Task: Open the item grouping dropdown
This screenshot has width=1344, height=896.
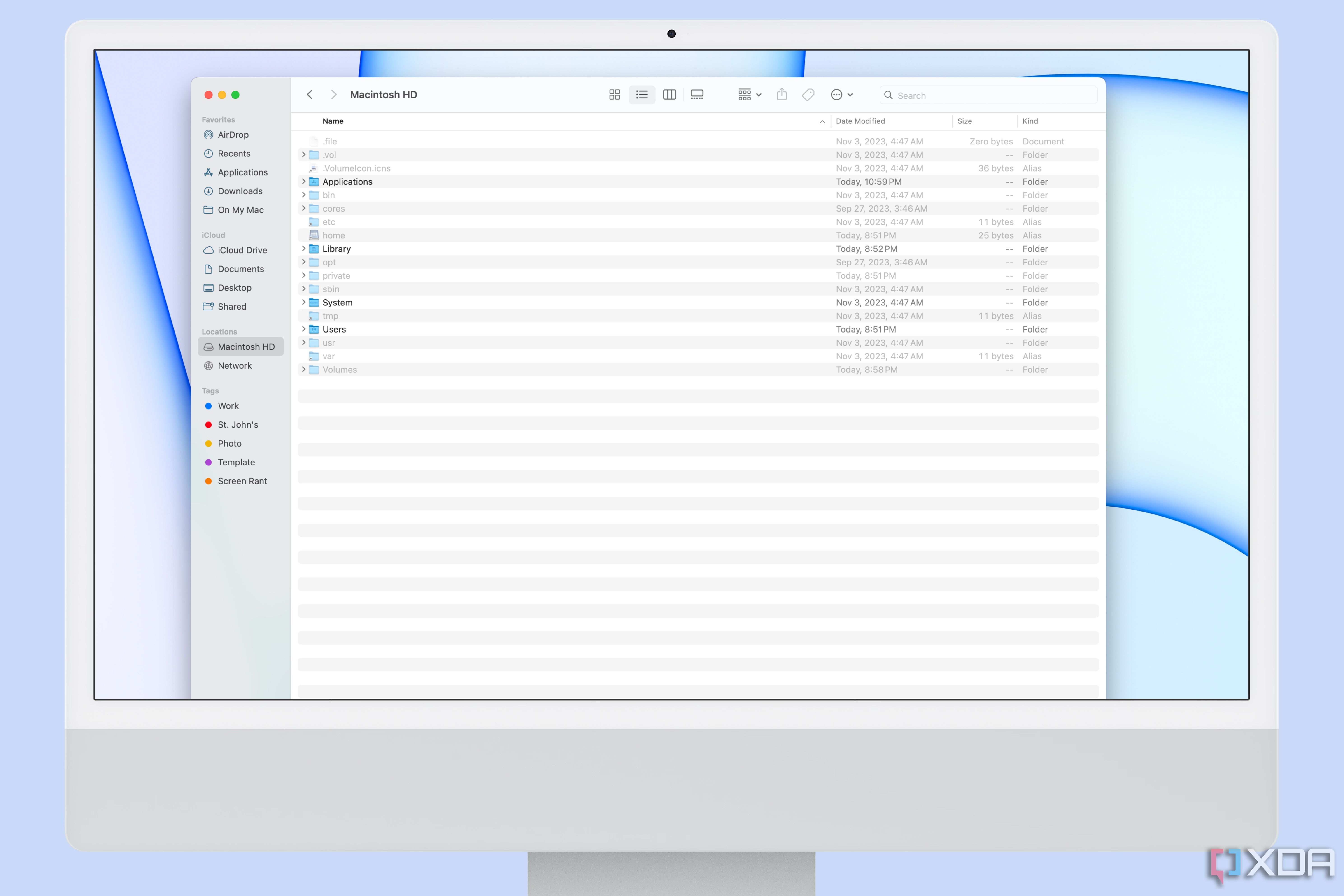Action: [749, 95]
